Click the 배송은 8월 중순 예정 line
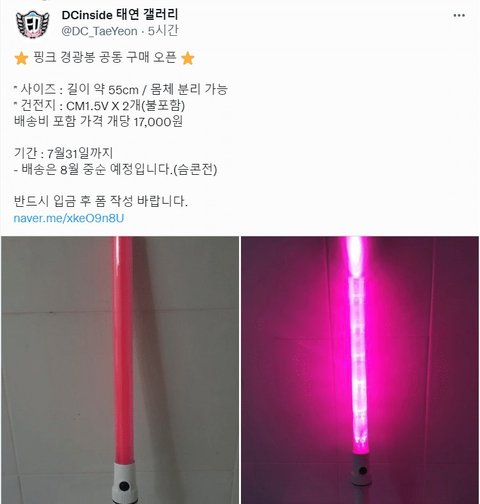Screen dimensions: 480x504 coord(115,169)
